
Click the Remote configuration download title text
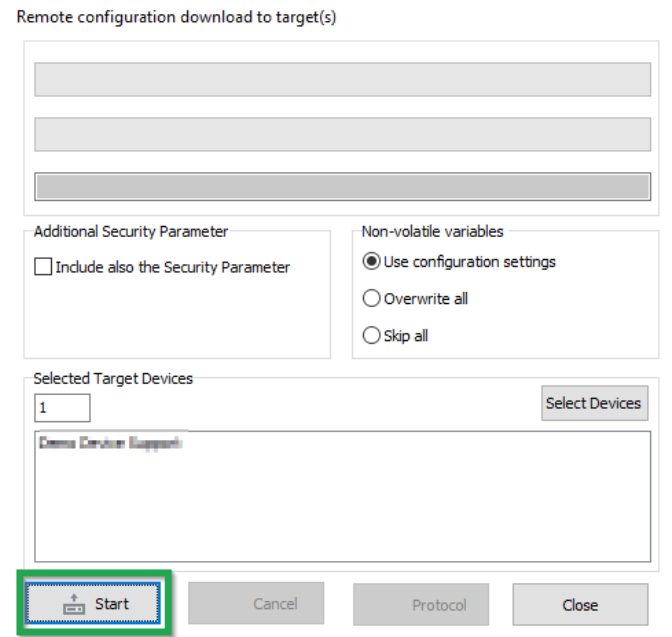pyautogui.click(x=177, y=18)
